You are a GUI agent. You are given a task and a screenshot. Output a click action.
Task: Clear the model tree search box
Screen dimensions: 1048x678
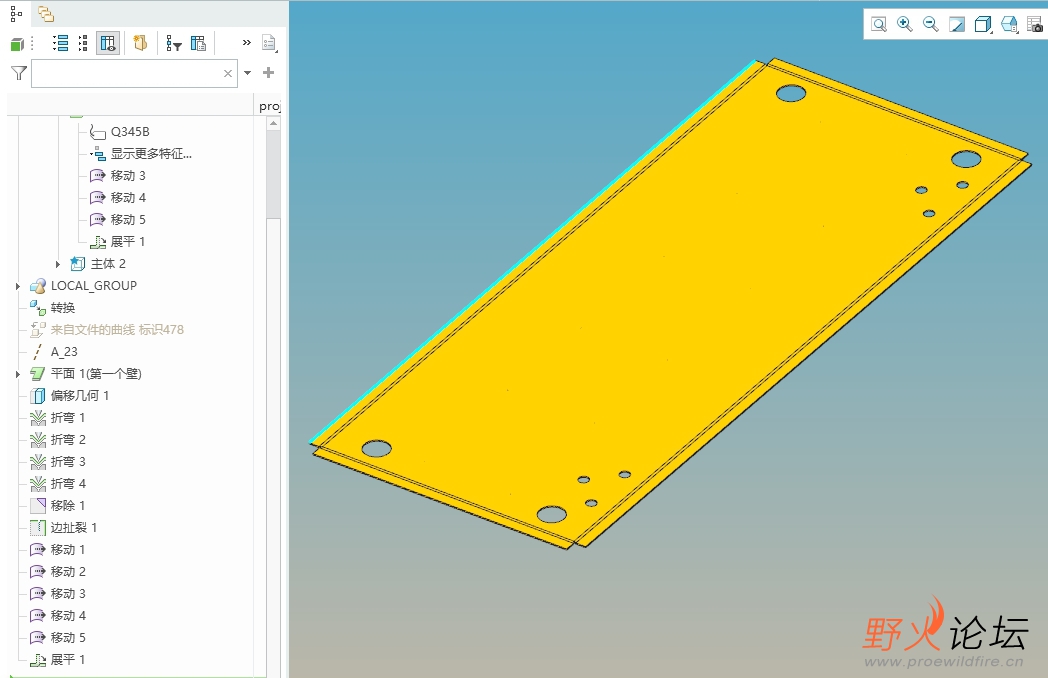tap(228, 73)
